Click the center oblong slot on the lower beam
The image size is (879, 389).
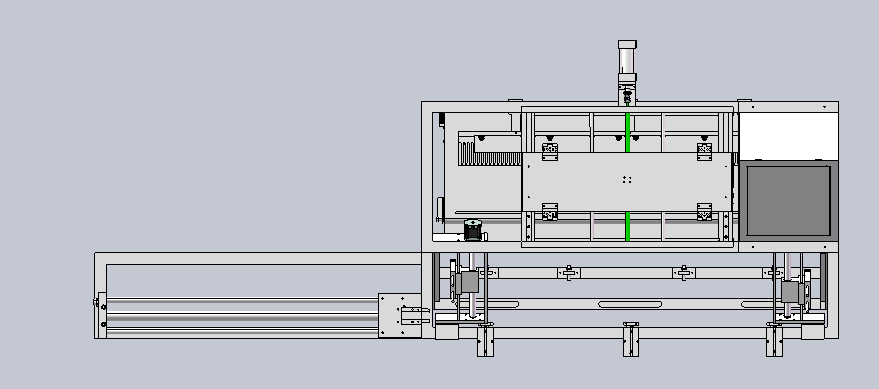(630, 304)
